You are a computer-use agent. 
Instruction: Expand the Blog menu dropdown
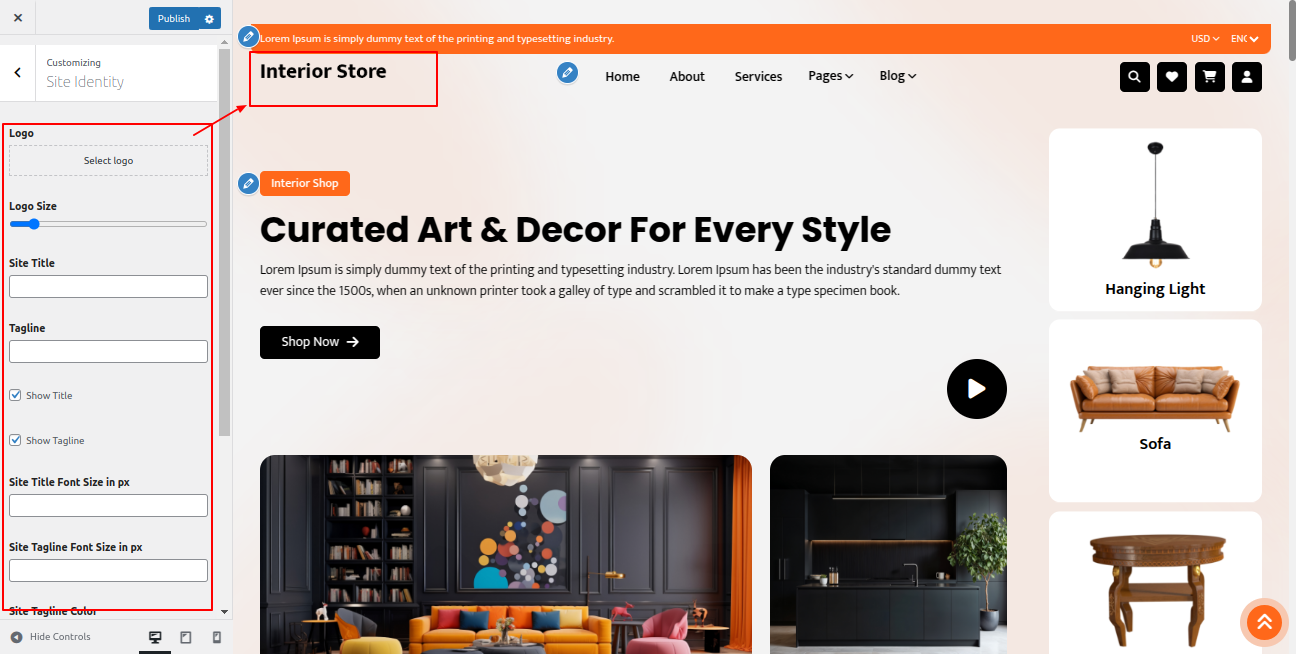[898, 76]
